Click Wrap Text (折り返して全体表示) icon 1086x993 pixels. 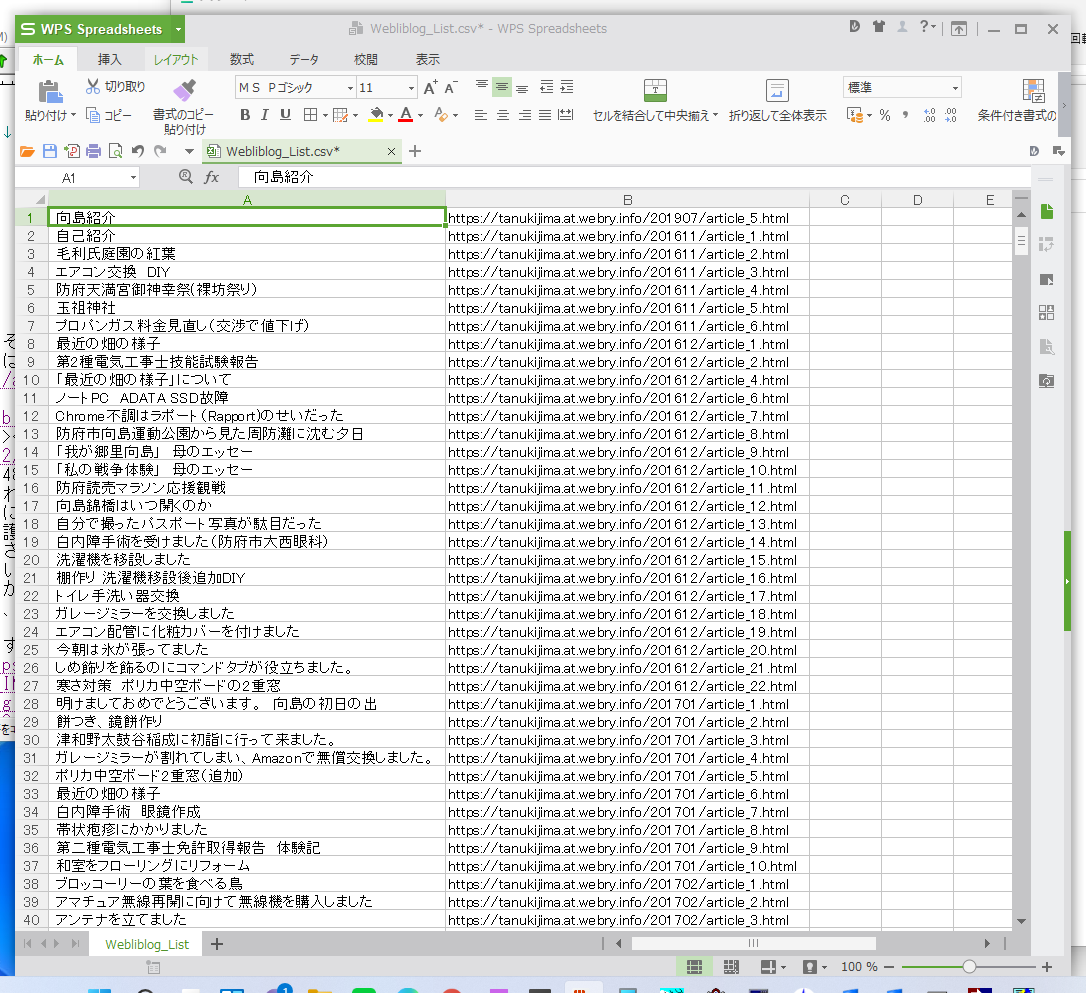coord(777,90)
